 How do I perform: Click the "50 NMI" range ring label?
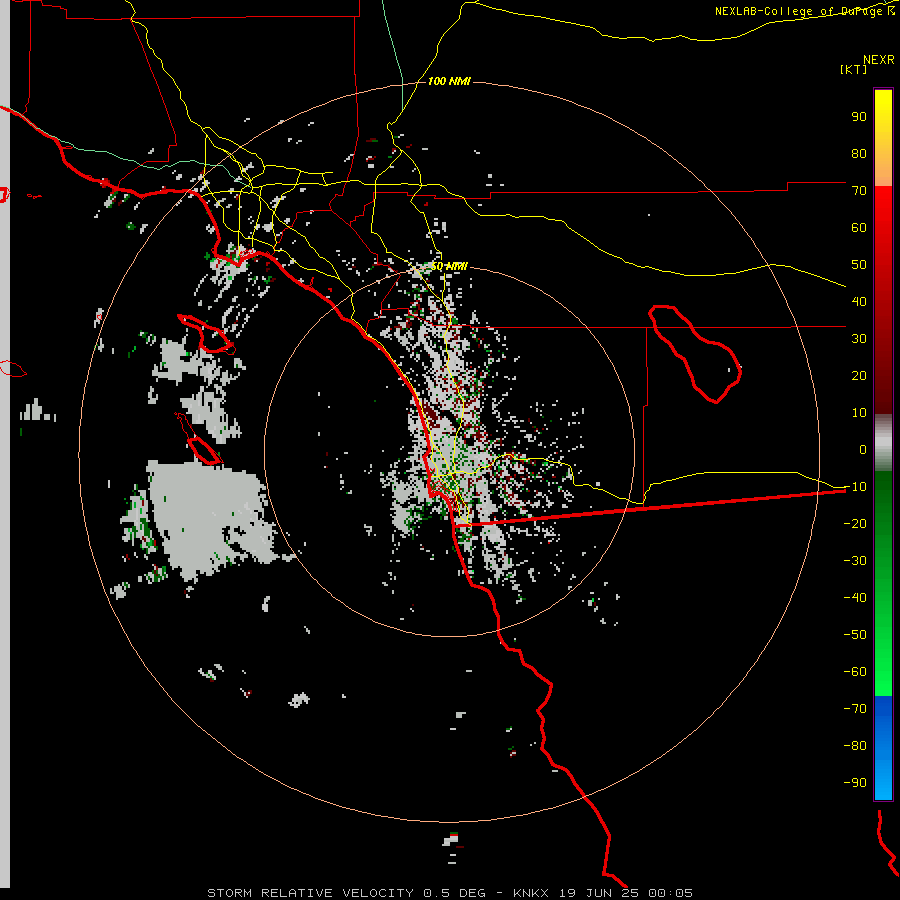pyautogui.click(x=449, y=266)
